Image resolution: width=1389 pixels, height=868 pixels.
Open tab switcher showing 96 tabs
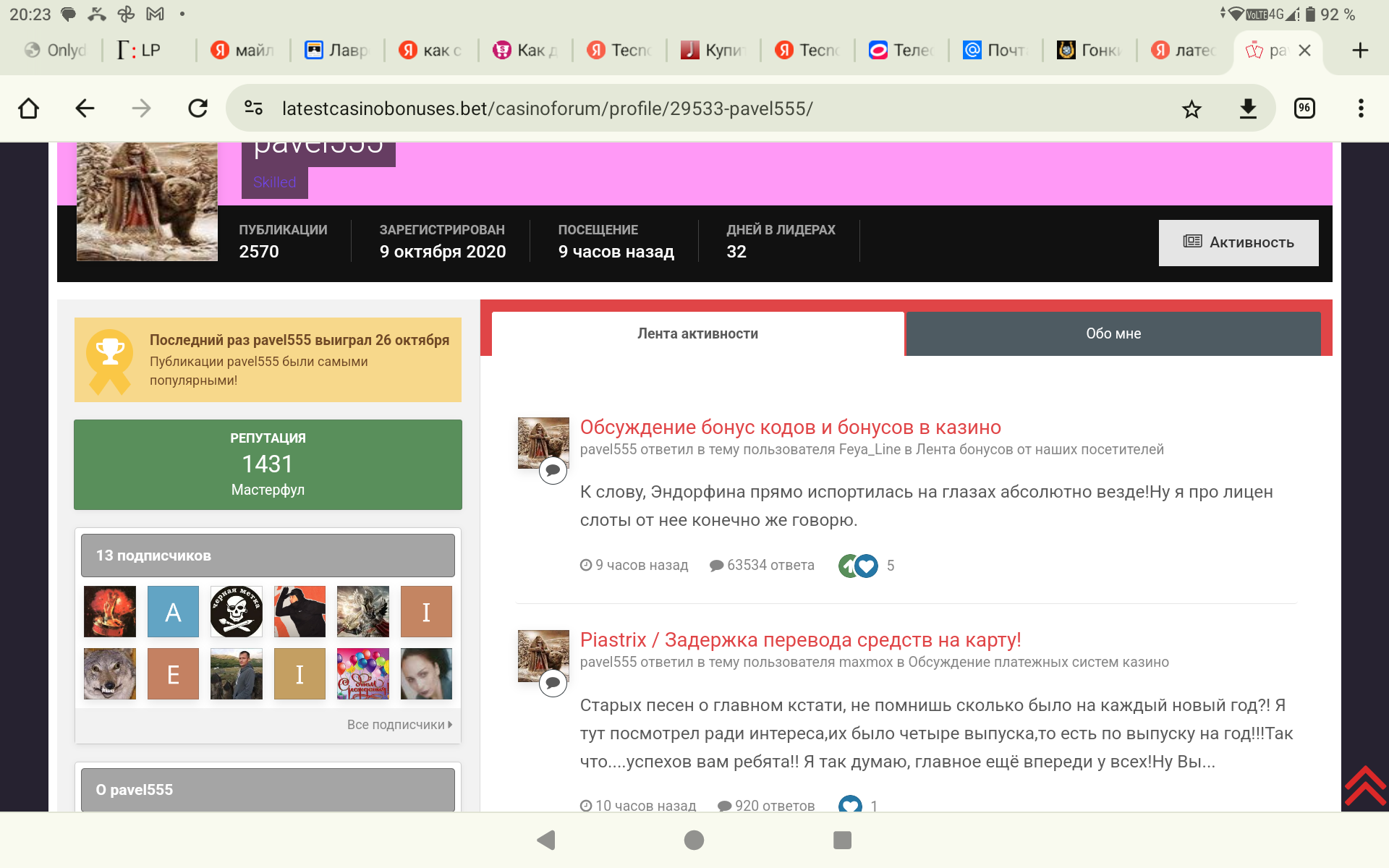click(1304, 109)
